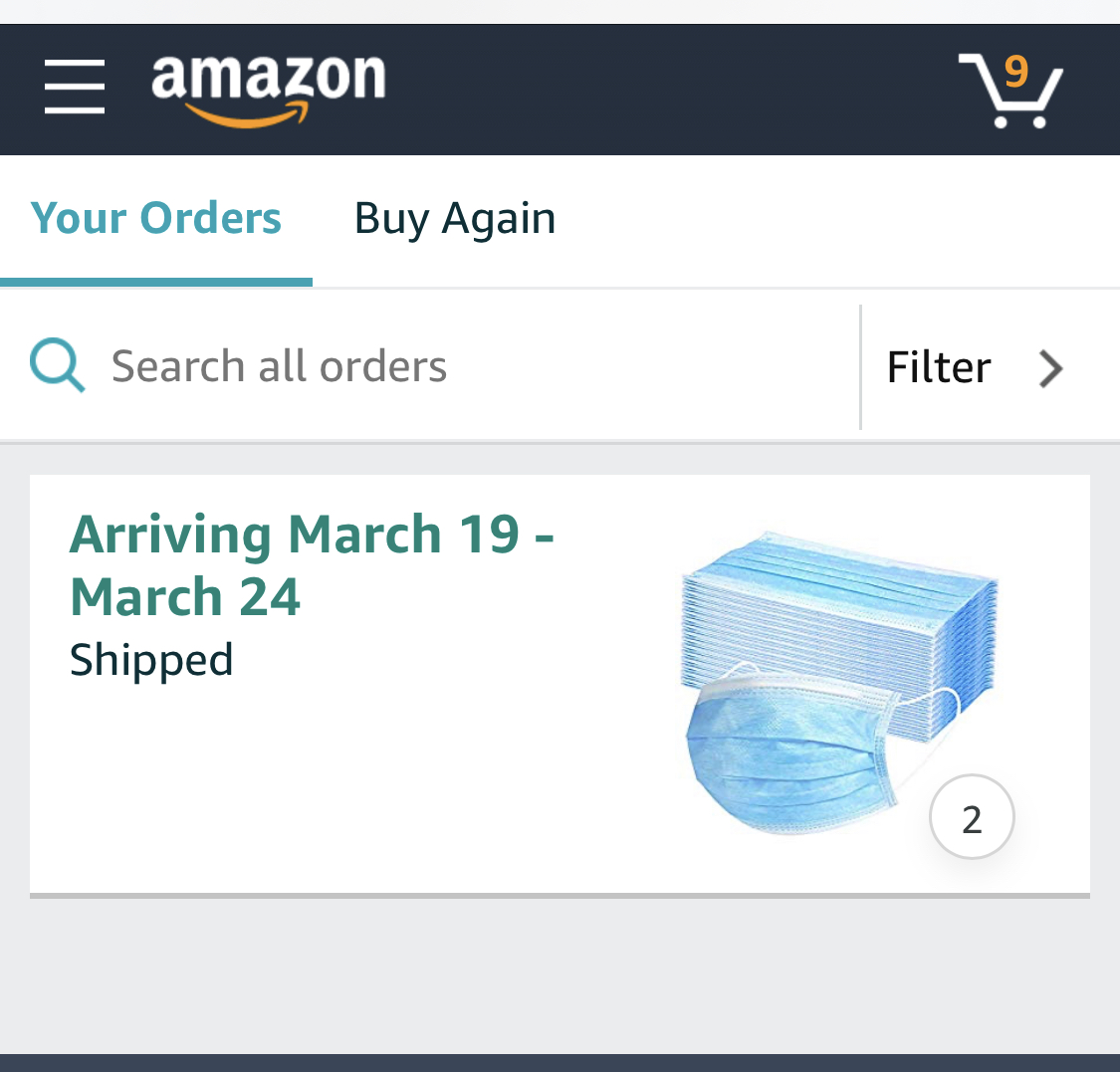Switch to the Buy Again tab
Image resolution: width=1120 pixels, height=1072 pixels.
point(455,218)
